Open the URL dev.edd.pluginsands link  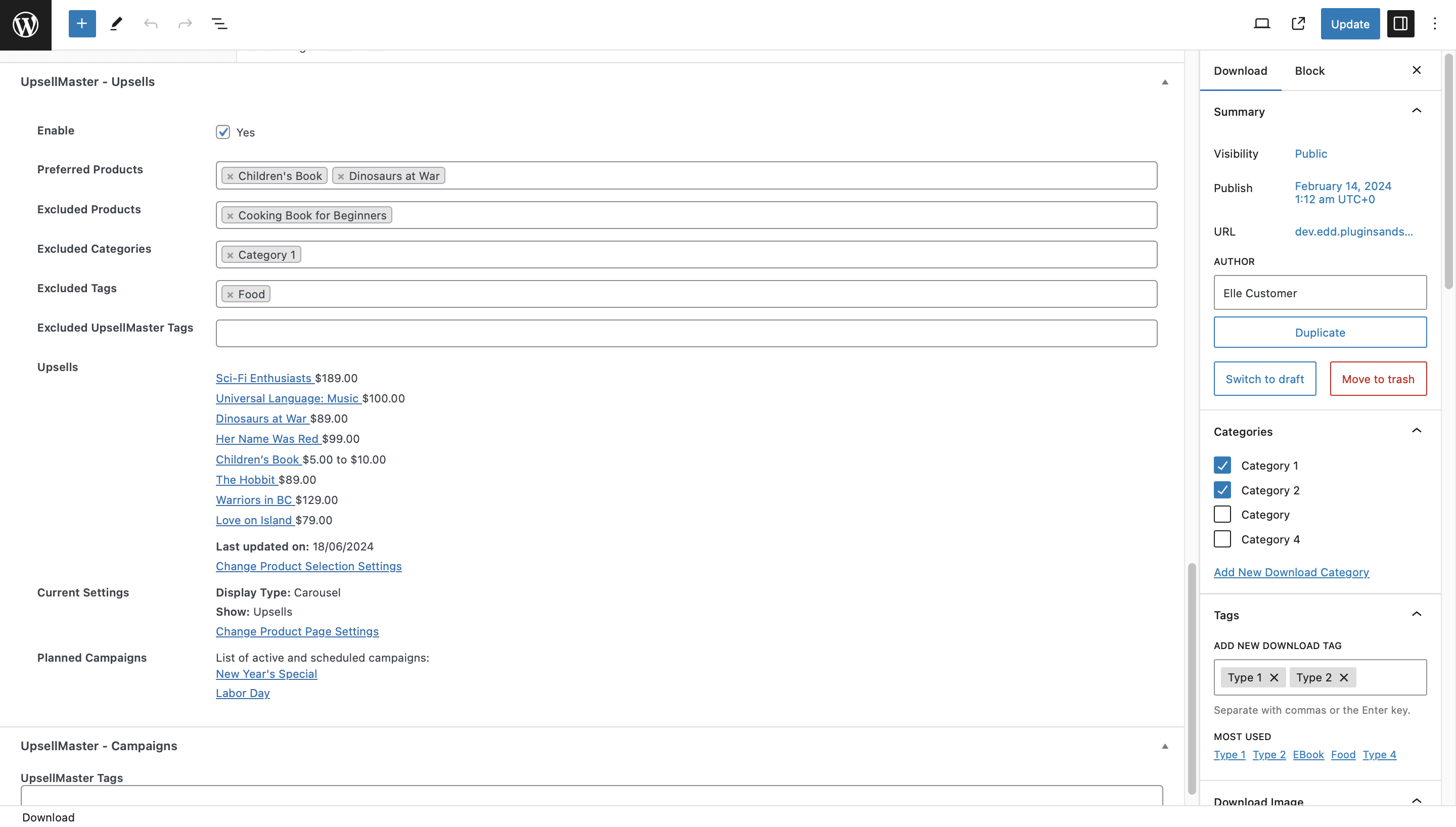(x=1353, y=231)
